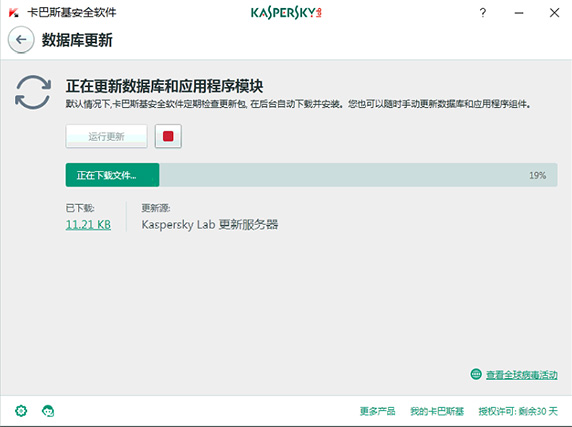Click Kaspersky Lab 更新服务器 text
Viewport: 572px width, 427px height.
tap(210, 224)
